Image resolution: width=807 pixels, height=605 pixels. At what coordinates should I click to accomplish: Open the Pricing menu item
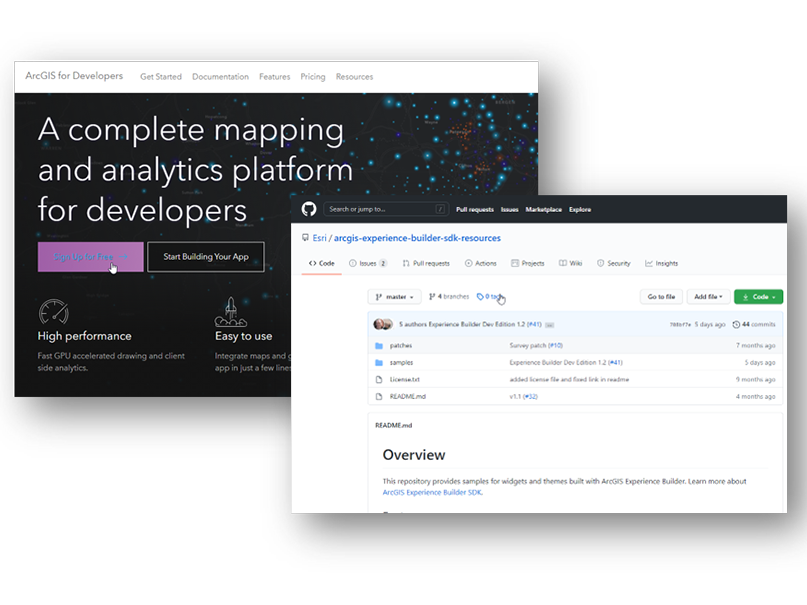[313, 77]
